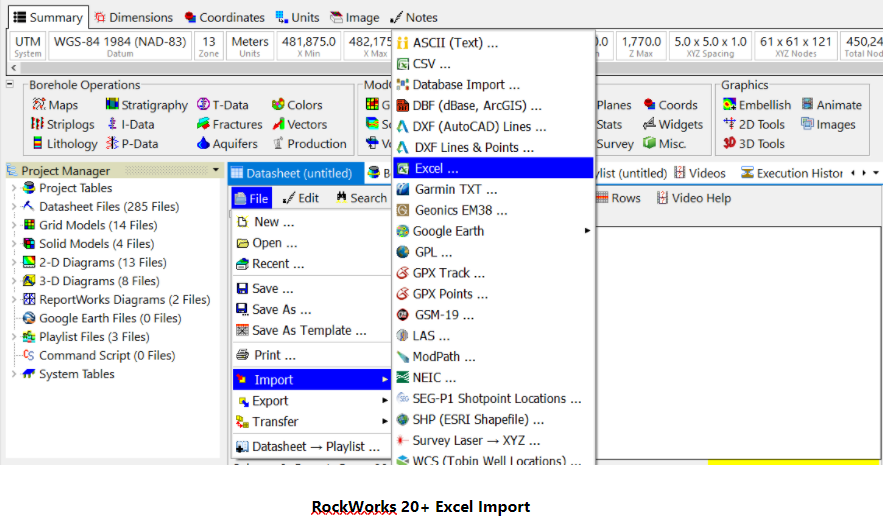Image resolution: width=884 pixels, height=519 pixels.
Task: Select DBF (dBase, ArcGIS) import
Action: click(x=493, y=105)
